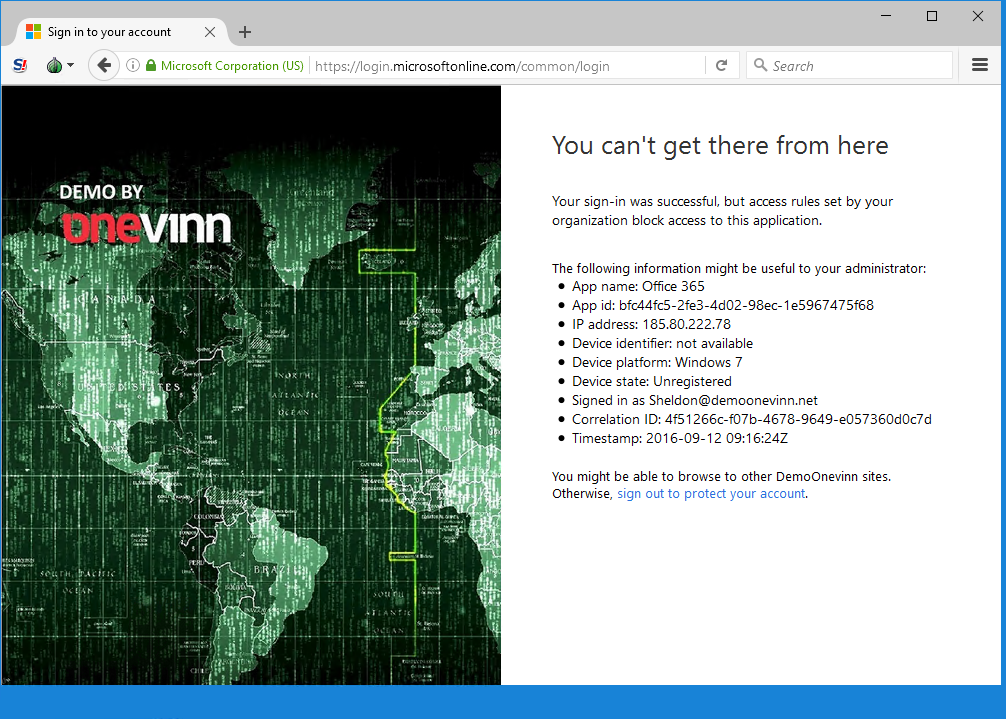Viewport: 1006px width, 719px height.
Task: Click into the Search text field
Action: point(855,66)
